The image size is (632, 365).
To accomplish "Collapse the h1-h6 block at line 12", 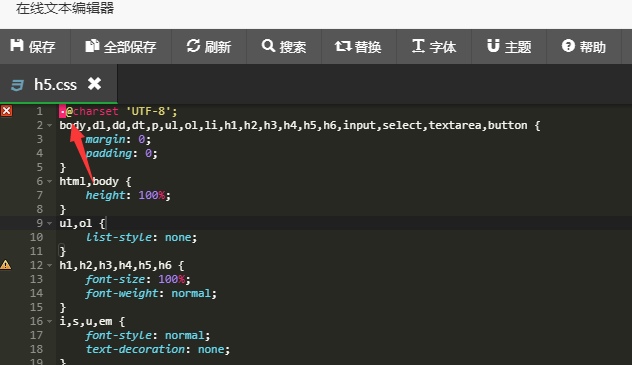I will (50, 265).
